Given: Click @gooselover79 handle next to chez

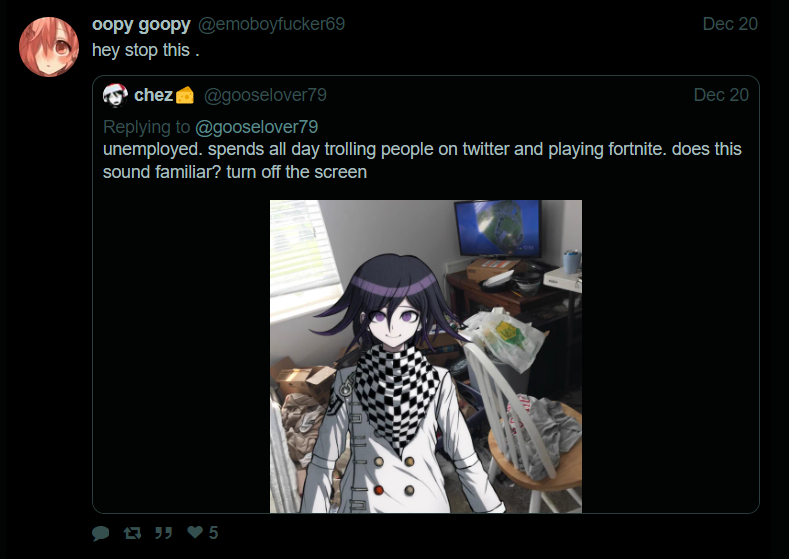Looking at the screenshot, I should [x=265, y=95].
